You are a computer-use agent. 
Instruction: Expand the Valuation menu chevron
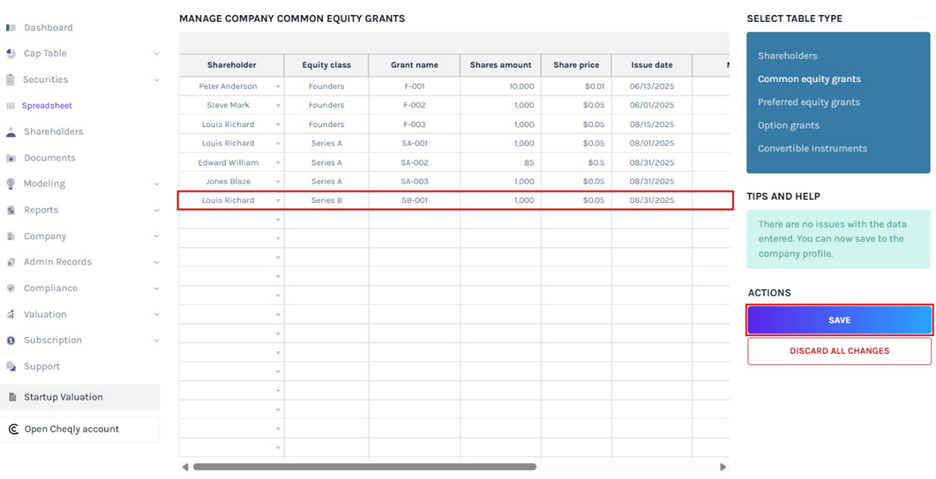click(x=156, y=314)
